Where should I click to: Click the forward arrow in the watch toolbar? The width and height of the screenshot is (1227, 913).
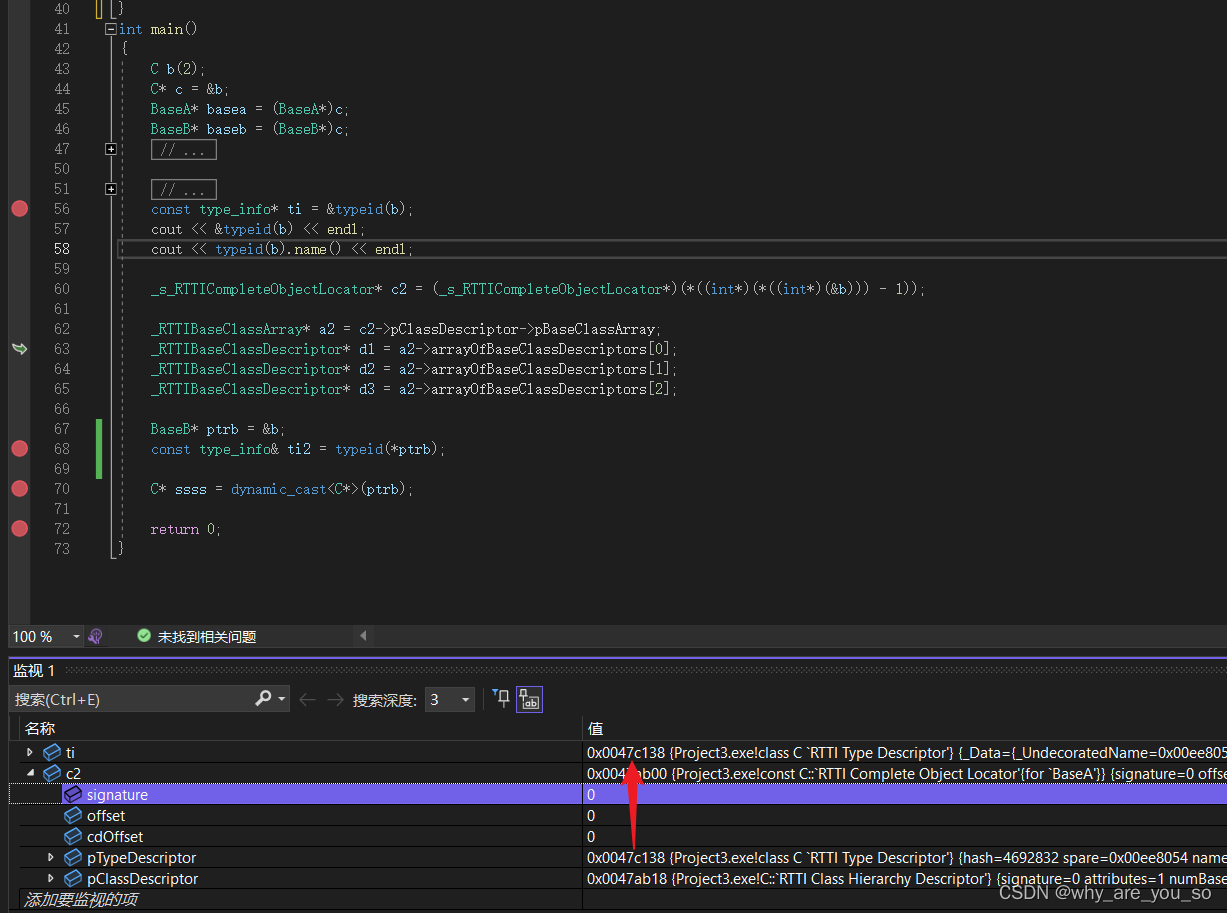point(334,699)
